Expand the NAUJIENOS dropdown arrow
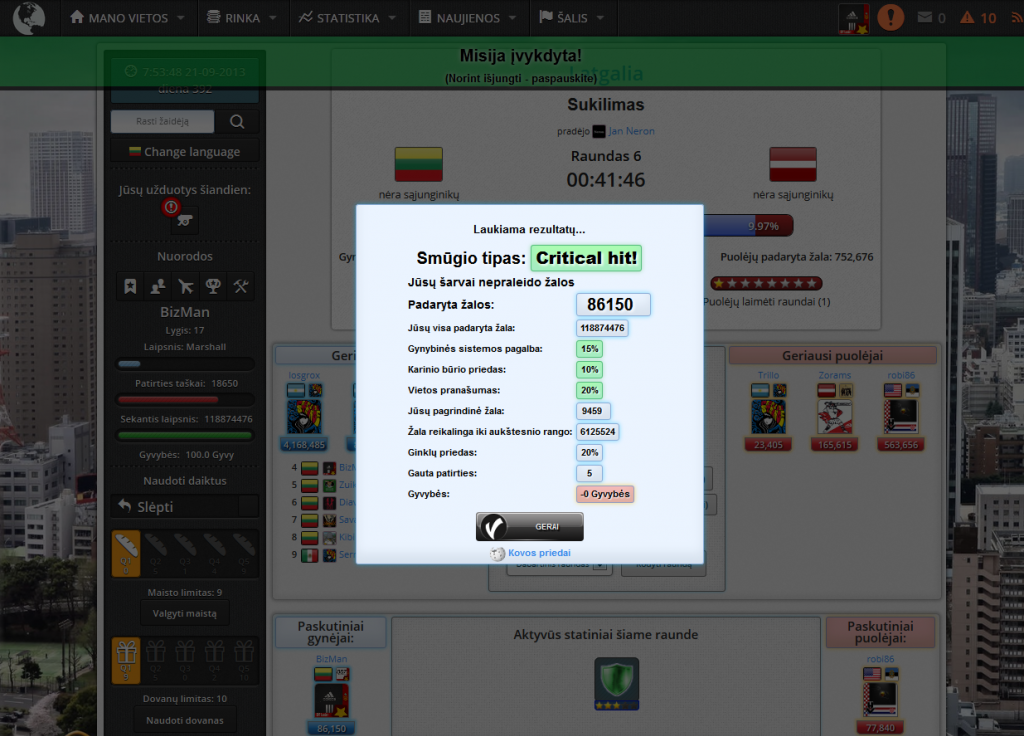 point(513,18)
